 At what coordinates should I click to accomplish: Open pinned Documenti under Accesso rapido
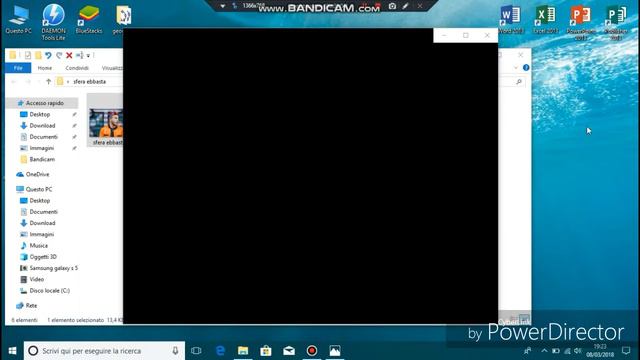pyautogui.click(x=43, y=137)
